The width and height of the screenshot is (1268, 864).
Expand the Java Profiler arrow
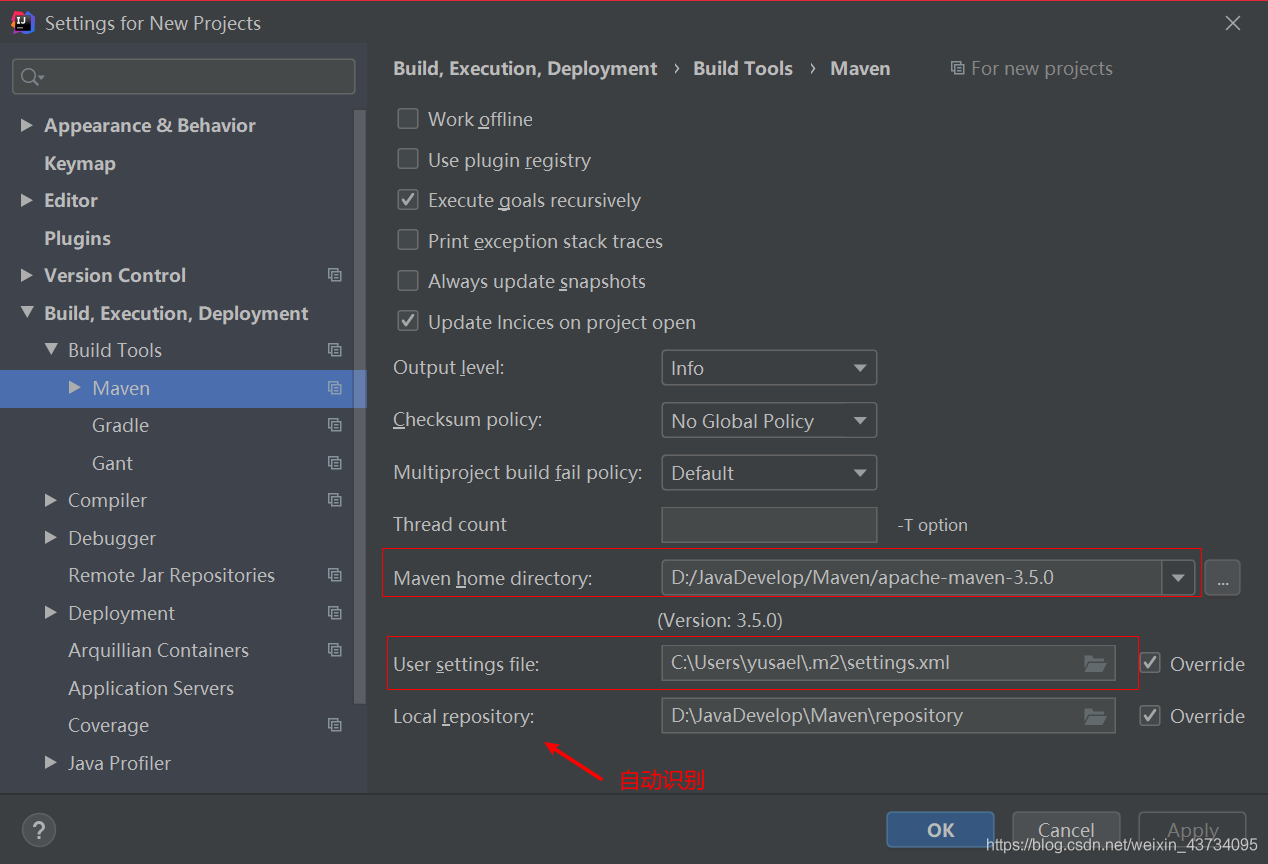coord(51,763)
